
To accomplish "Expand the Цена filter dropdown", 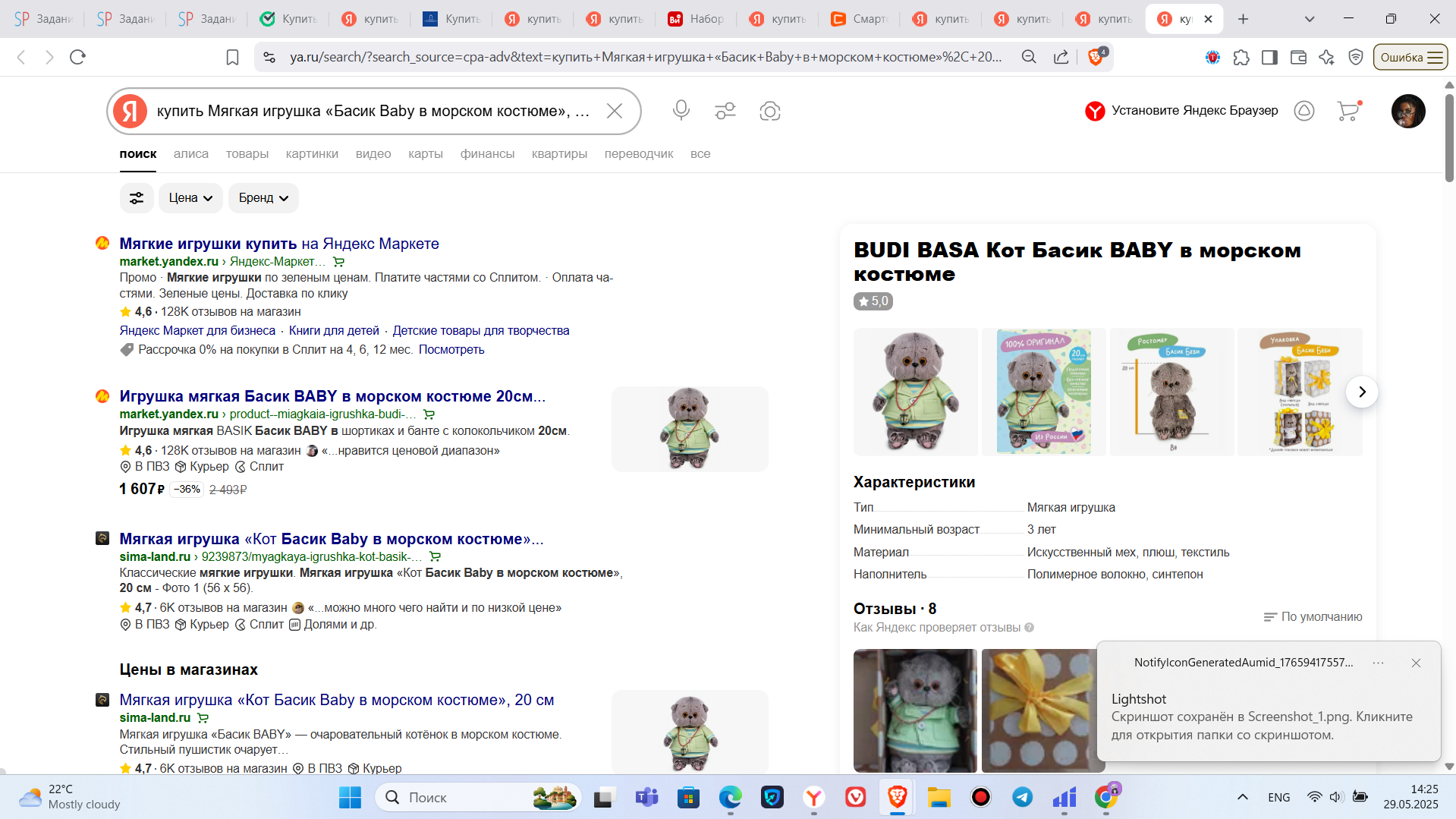I will pyautogui.click(x=190, y=198).
